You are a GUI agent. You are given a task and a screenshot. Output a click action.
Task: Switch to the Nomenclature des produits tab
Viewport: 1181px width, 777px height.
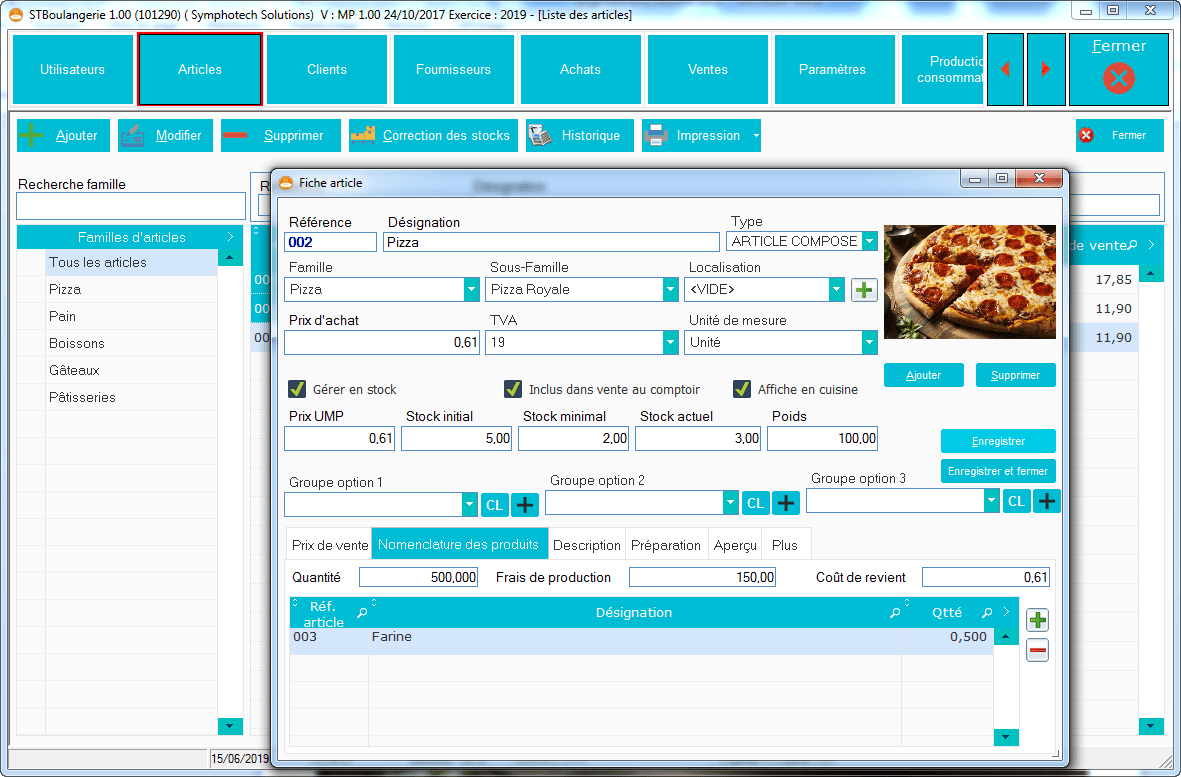[x=459, y=544]
